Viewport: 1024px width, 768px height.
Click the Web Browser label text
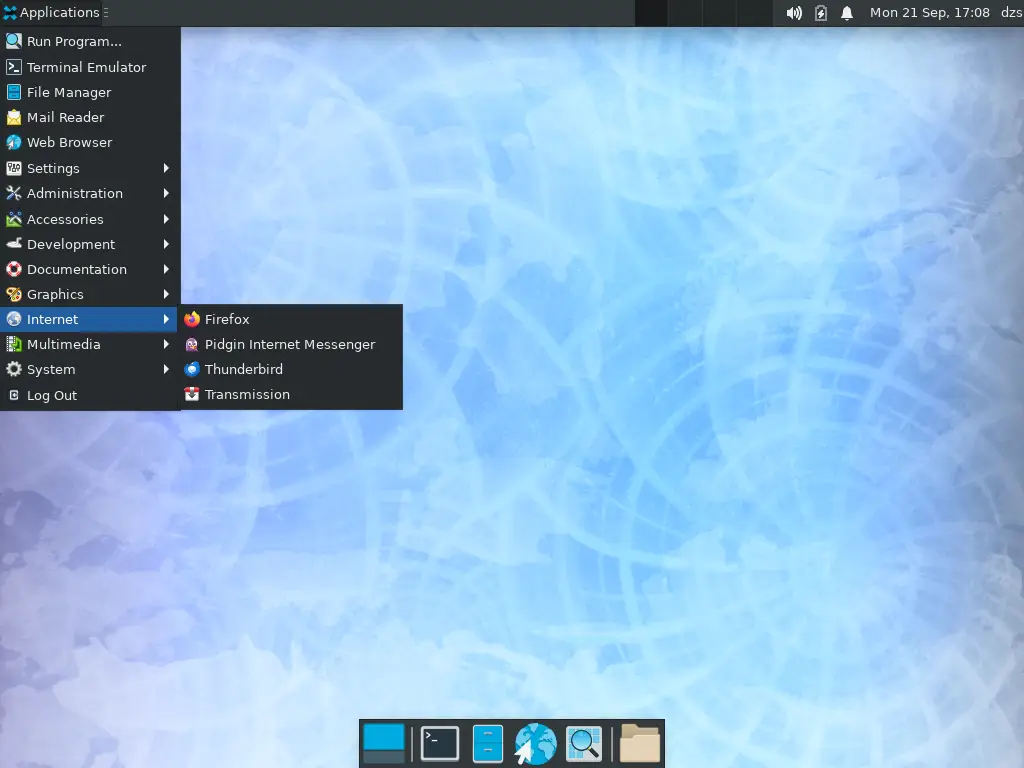pos(69,142)
